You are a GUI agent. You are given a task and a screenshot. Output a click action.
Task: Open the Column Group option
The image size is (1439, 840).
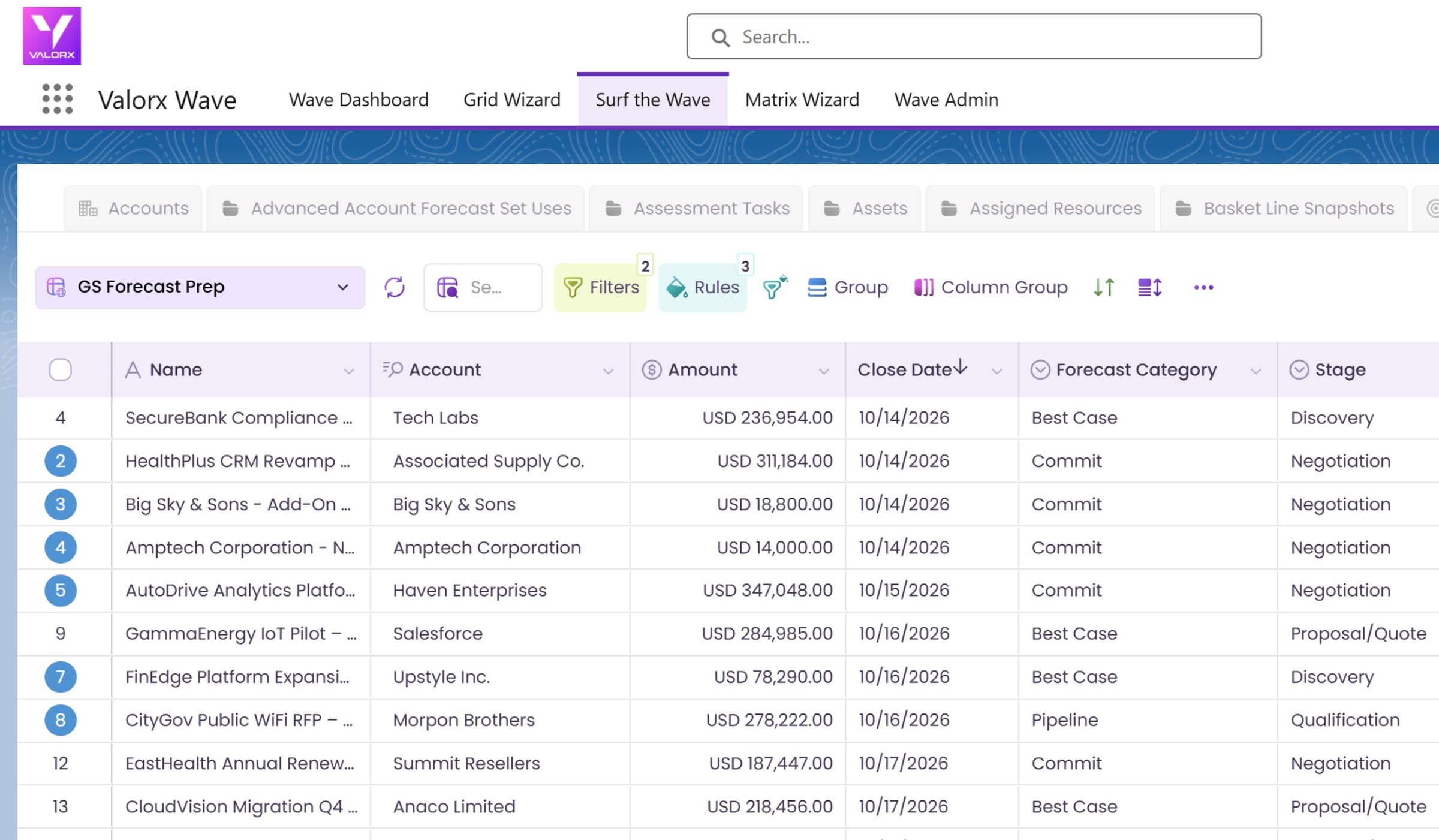click(991, 287)
